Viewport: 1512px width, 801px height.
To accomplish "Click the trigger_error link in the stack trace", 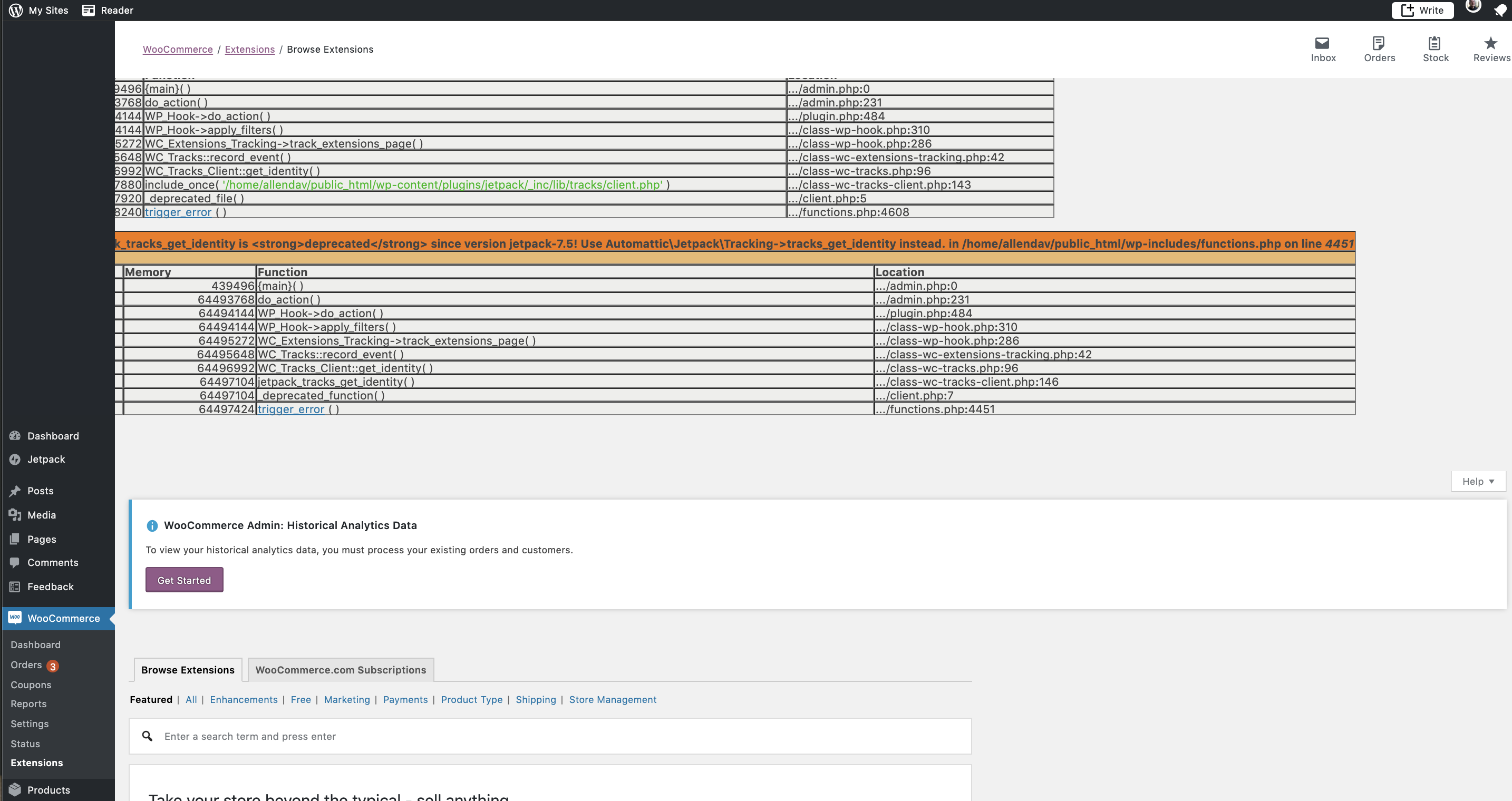I will [x=290, y=409].
